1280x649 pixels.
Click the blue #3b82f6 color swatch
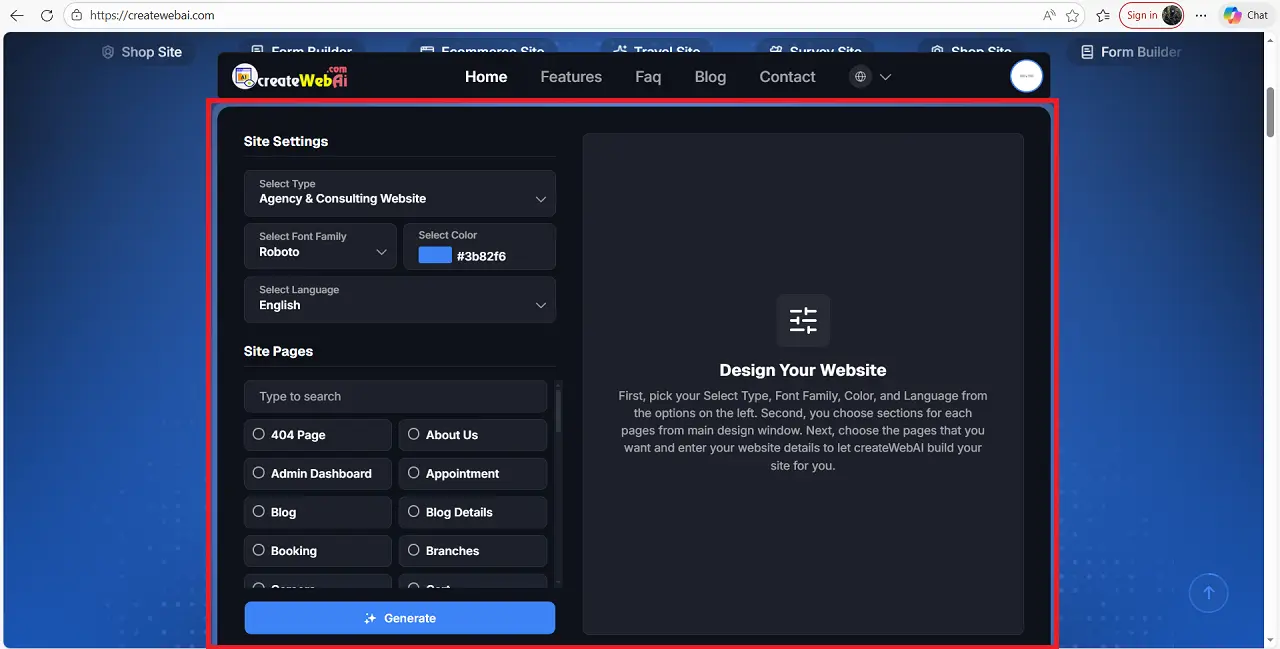click(x=434, y=255)
